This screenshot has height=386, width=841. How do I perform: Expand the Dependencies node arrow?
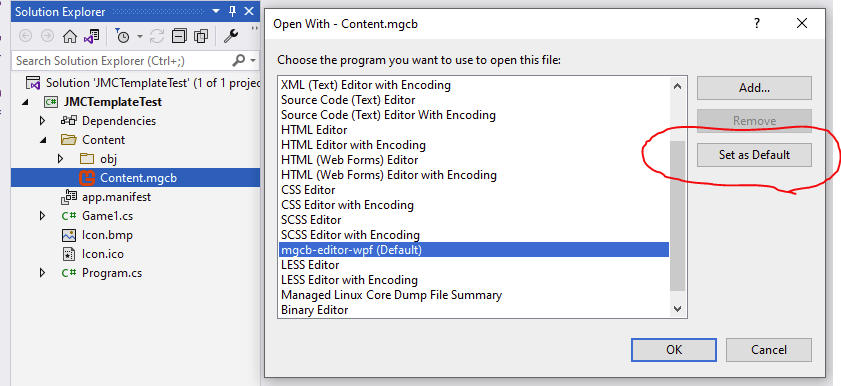tap(43, 121)
